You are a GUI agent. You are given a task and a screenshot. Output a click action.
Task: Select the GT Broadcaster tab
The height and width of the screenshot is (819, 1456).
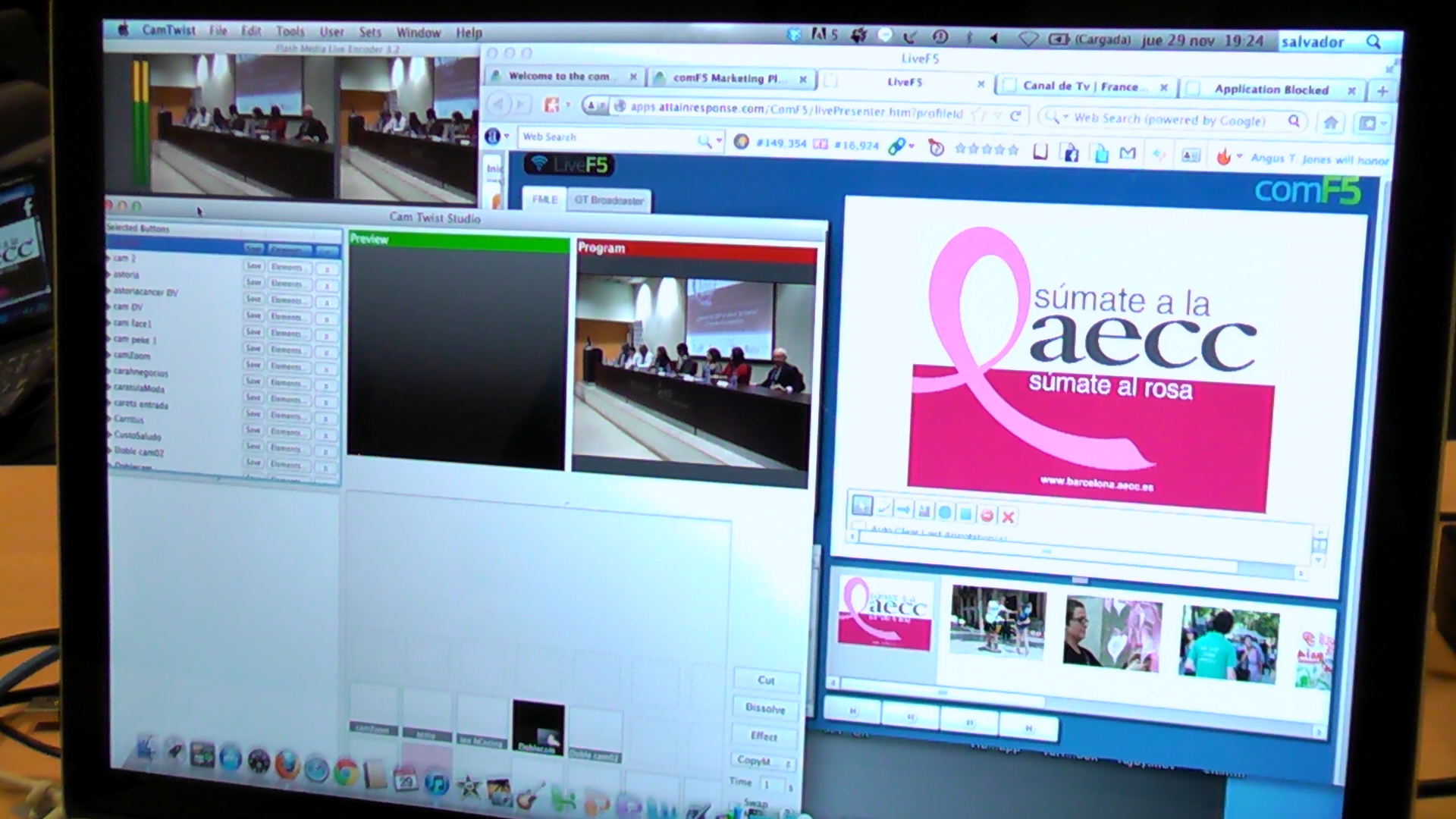[609, 200]
